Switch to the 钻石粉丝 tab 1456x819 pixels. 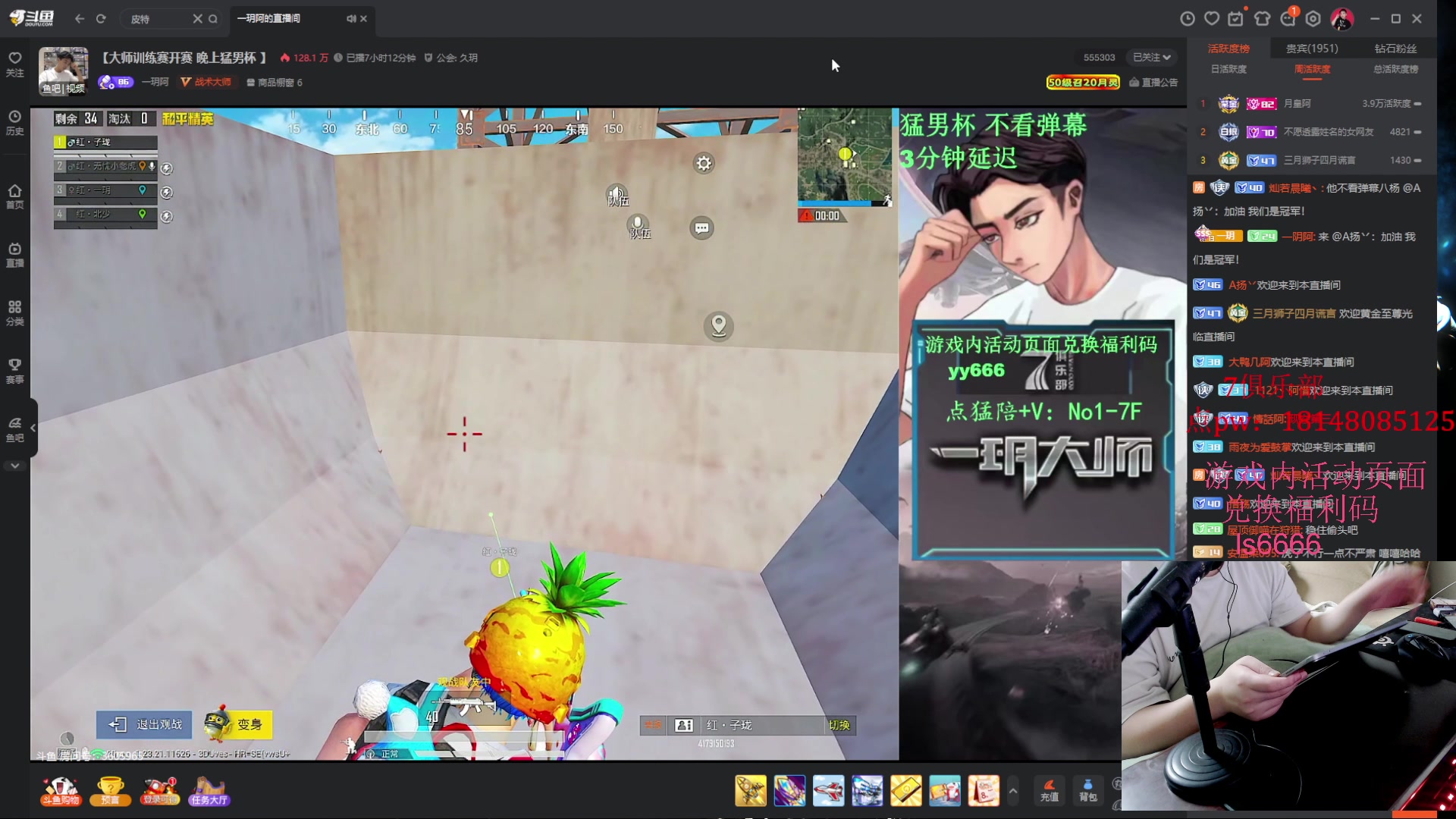1395,49
